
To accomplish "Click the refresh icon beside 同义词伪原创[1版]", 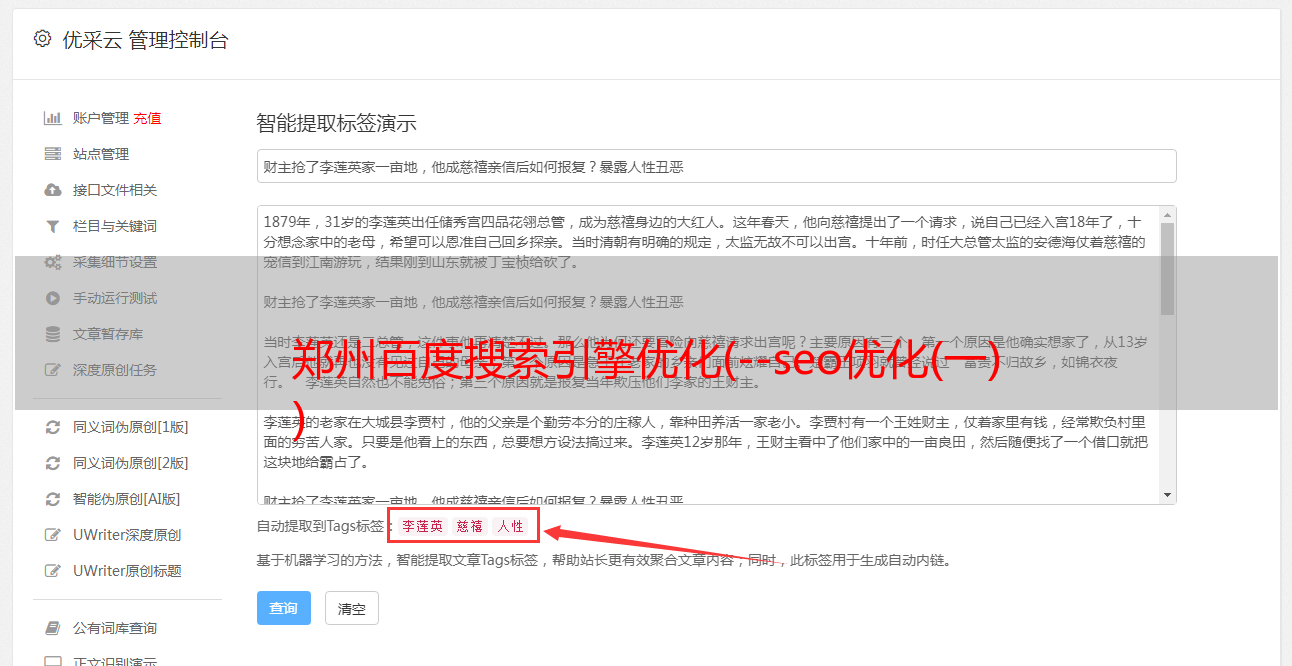I will (53, 427).
